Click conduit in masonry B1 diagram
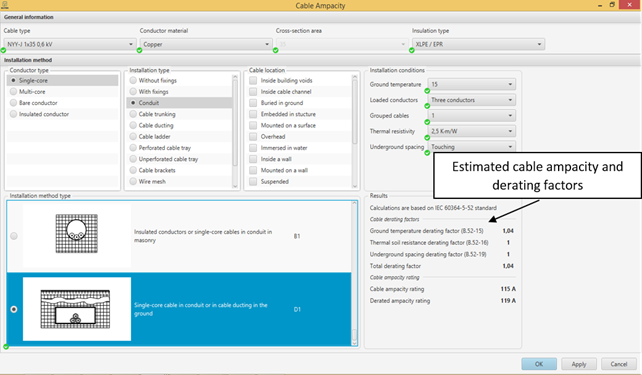Image resolution: width=642 pixels, height=375 pixels. click(x=77, y=234)
